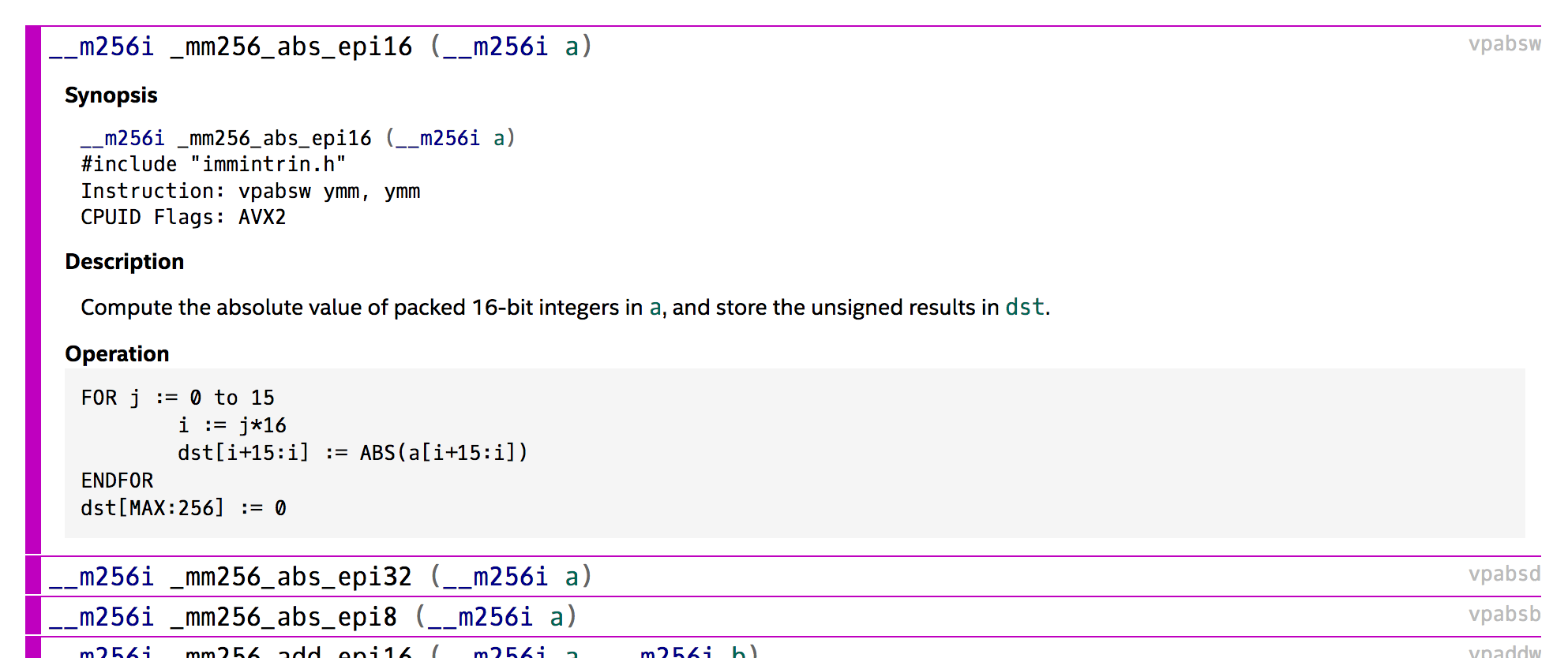This screenshot has width=1568, height=658.
Task: Click the vpabsb instruction label
Action: [x=1503, y=615]
